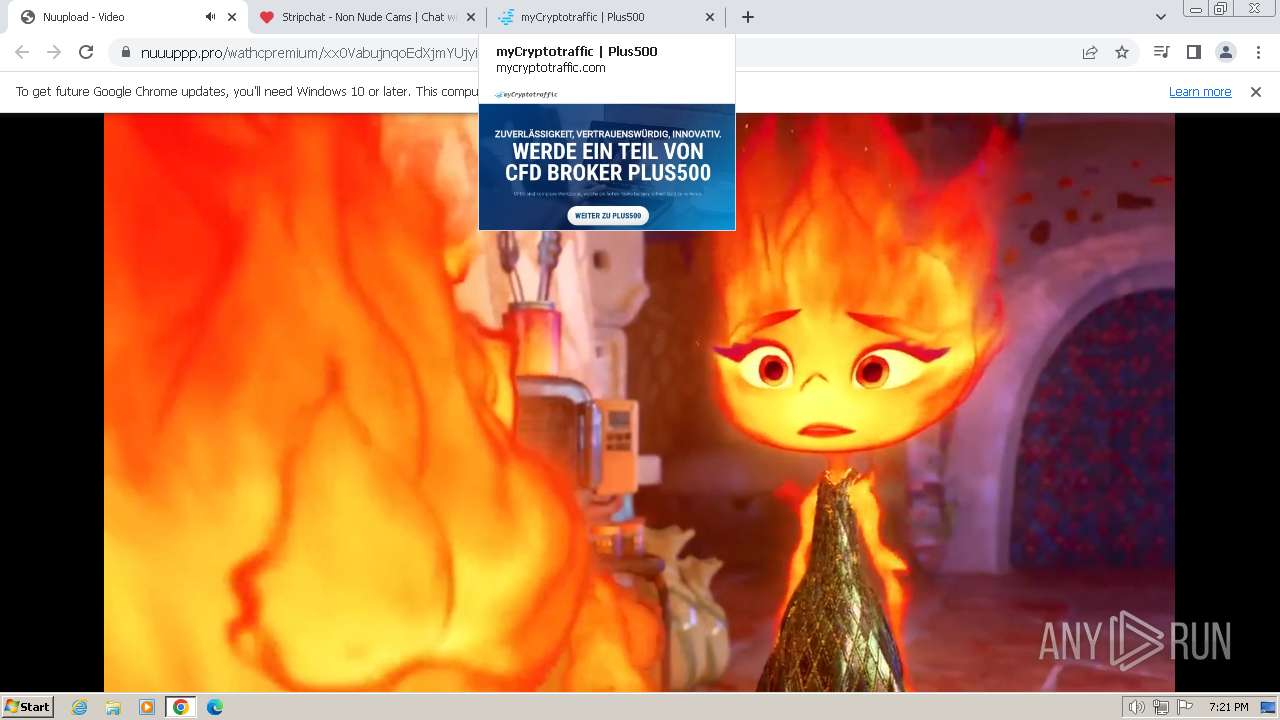Launch Internet Explorer from the taskbar
The height and width of the screenshot is (720, 1280).
tap(80, 707)
